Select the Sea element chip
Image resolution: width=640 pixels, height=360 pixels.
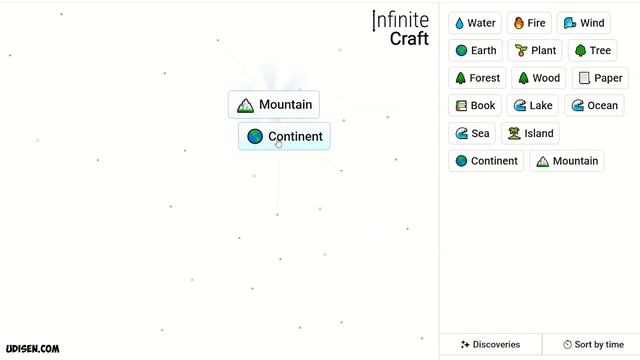coord(472,133)
